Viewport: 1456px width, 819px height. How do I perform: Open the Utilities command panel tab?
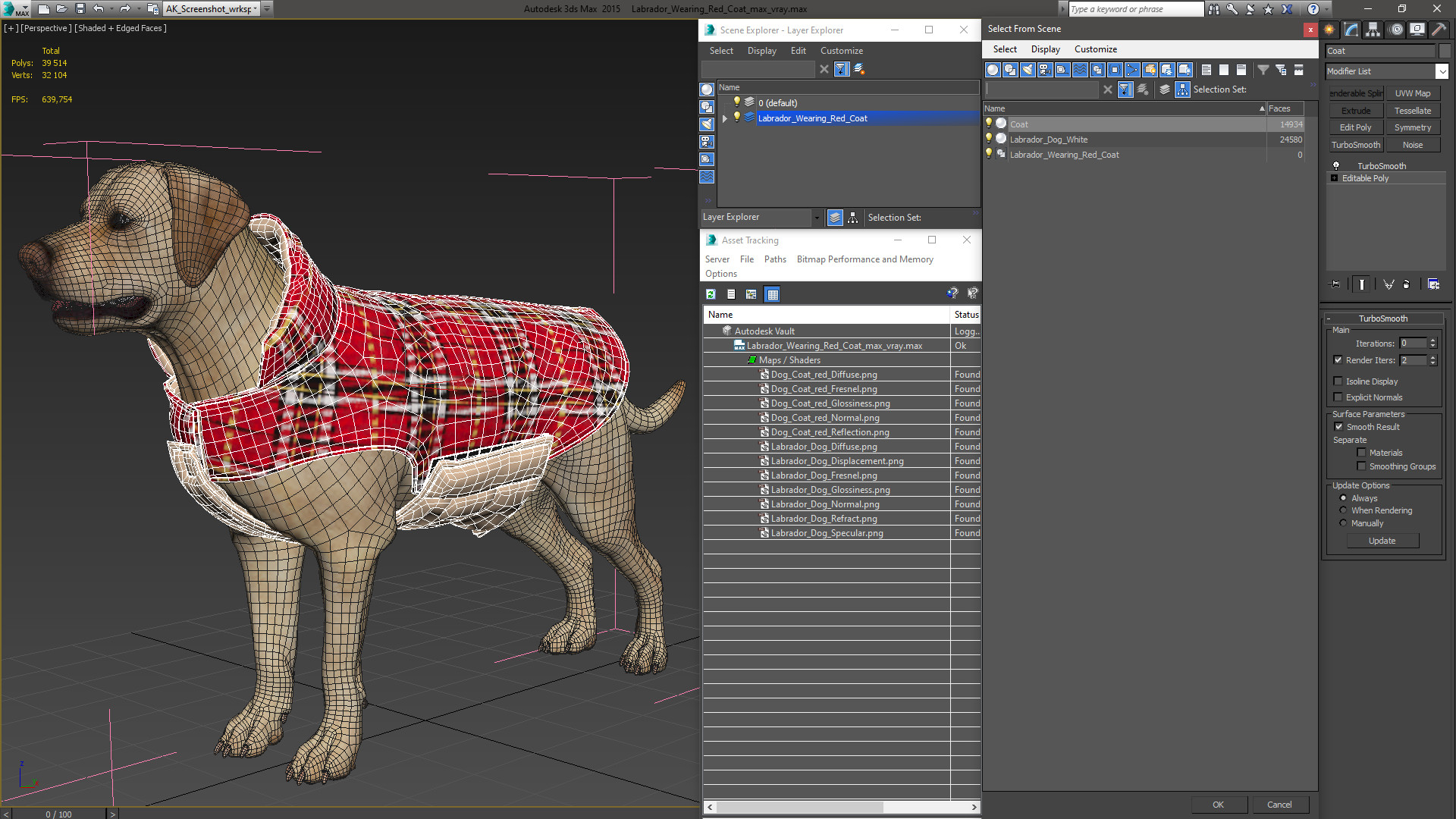point(1439,30)
